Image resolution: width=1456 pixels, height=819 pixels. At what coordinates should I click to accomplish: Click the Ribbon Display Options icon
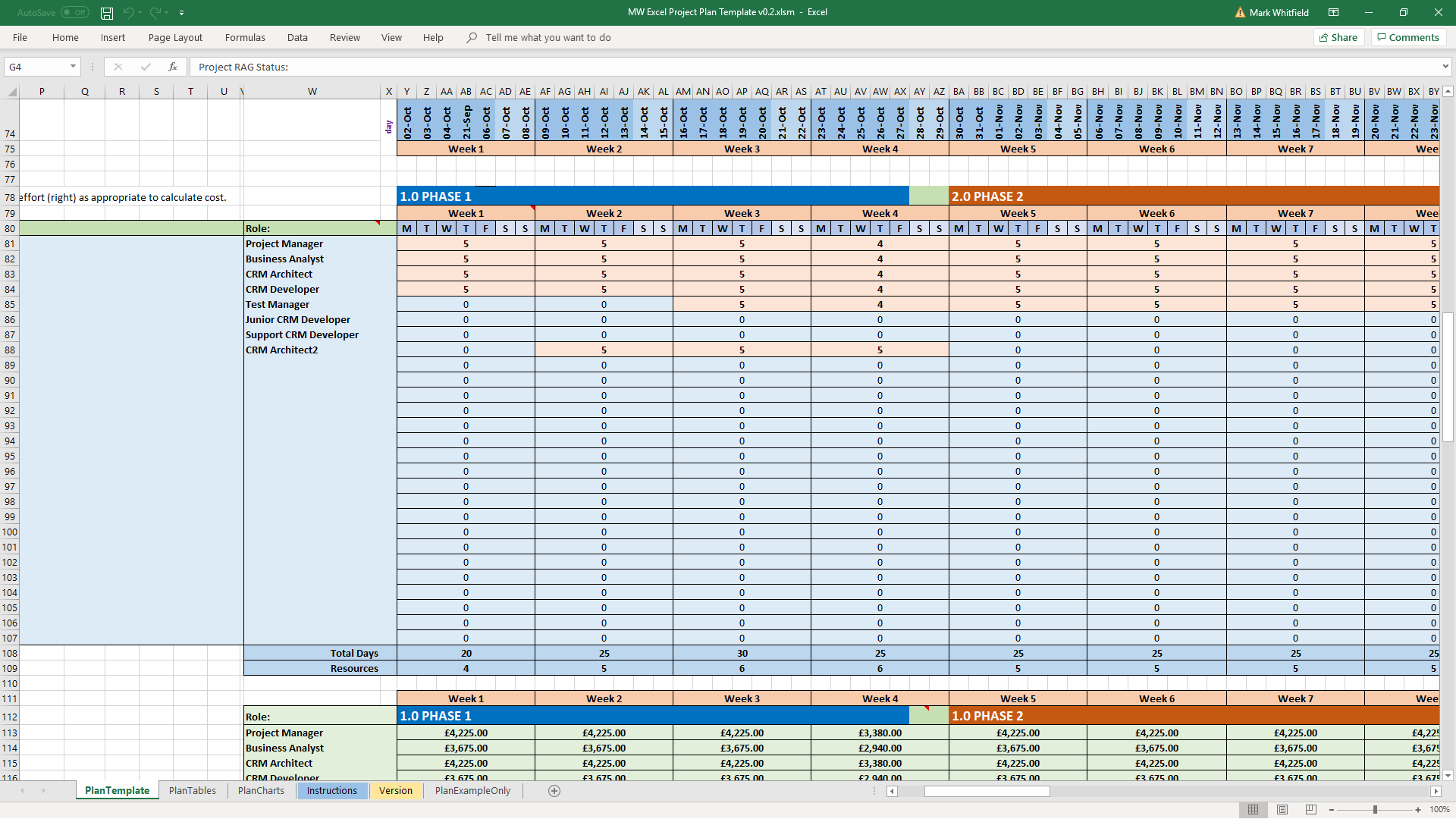click(x=1333, y=13)
